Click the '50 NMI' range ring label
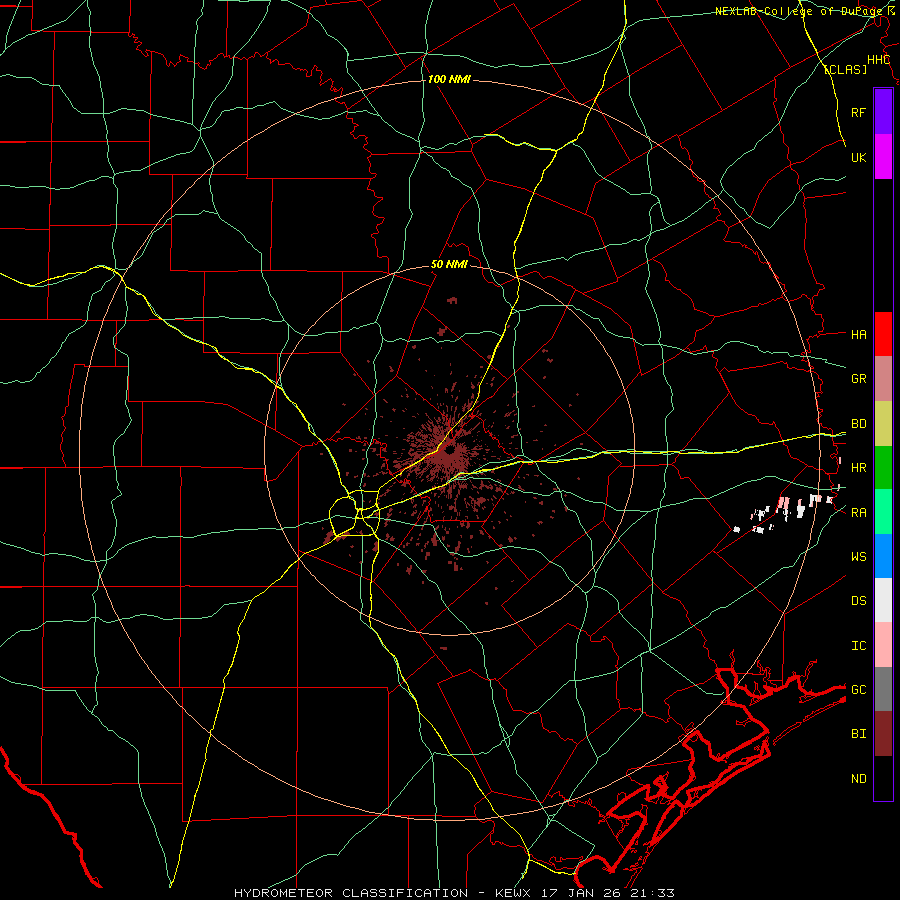This screenshot has width=900, height=900. (449, 265)
